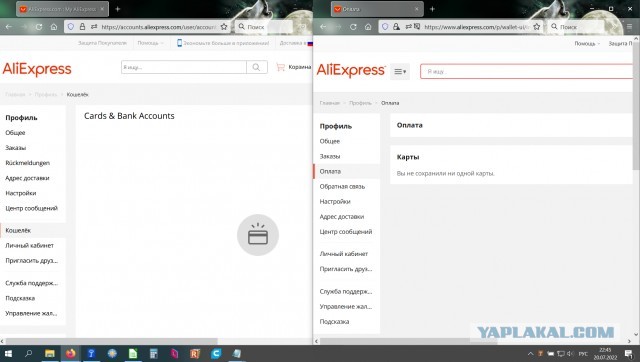Screen dimensions: 640x362
Task: Open a new tab in the left window
Action: (x=118, y=9)
